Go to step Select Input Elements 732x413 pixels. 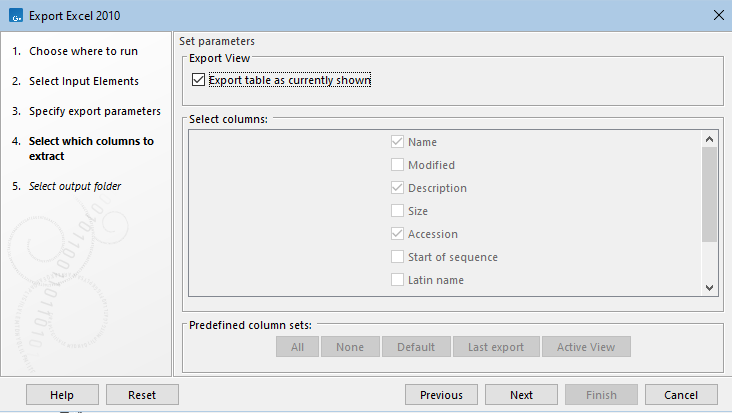point(83,81)
